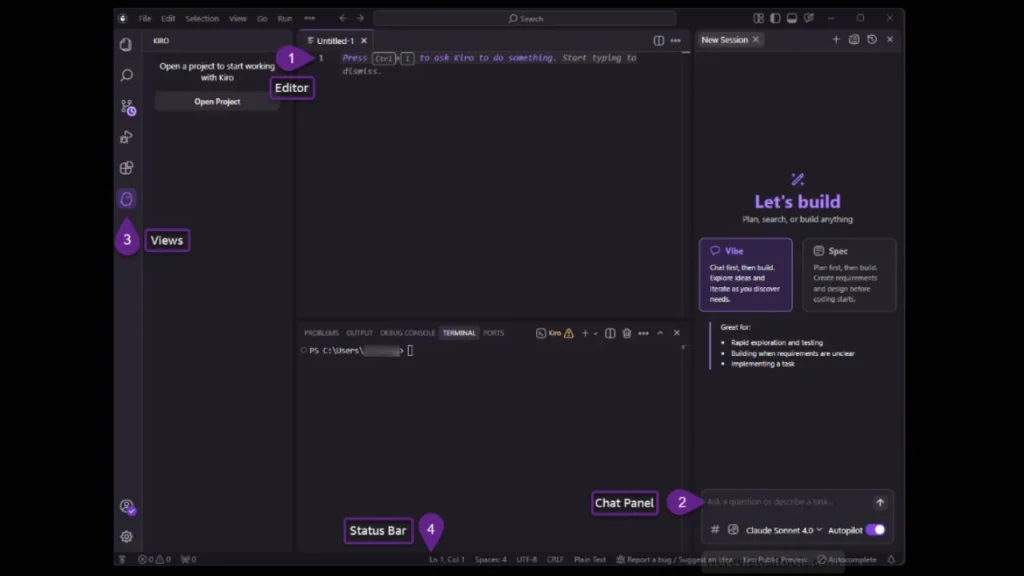1024x576 pixels.
Task: Open the Claude Sonnet 4.0 model dropdown
Action: pos(784,530)
